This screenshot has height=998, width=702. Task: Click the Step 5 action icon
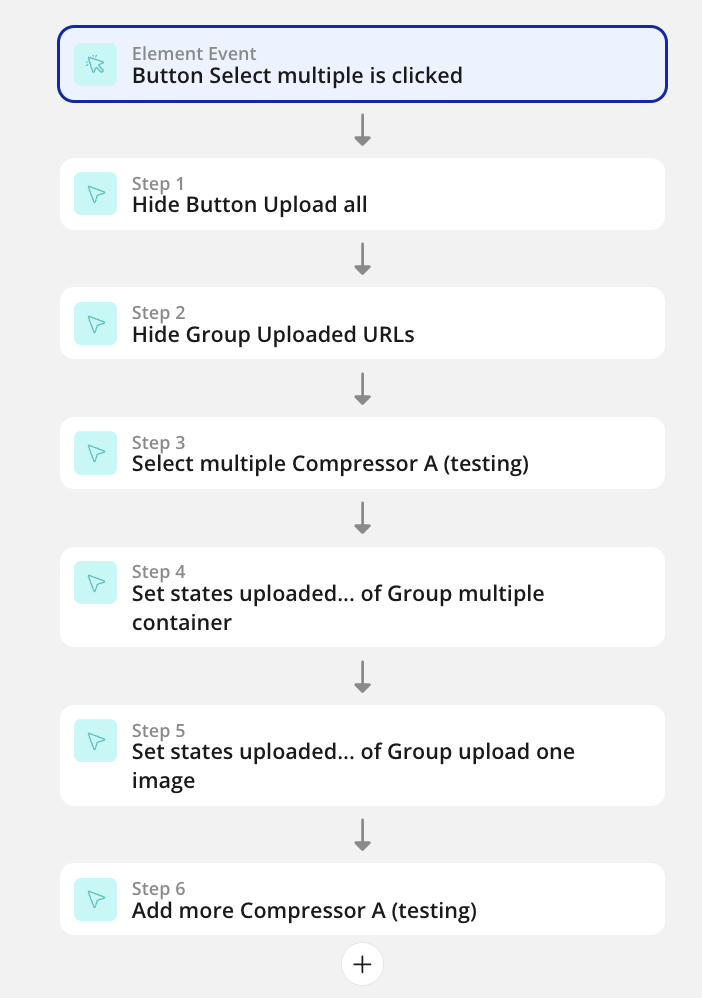click(96, 741)
